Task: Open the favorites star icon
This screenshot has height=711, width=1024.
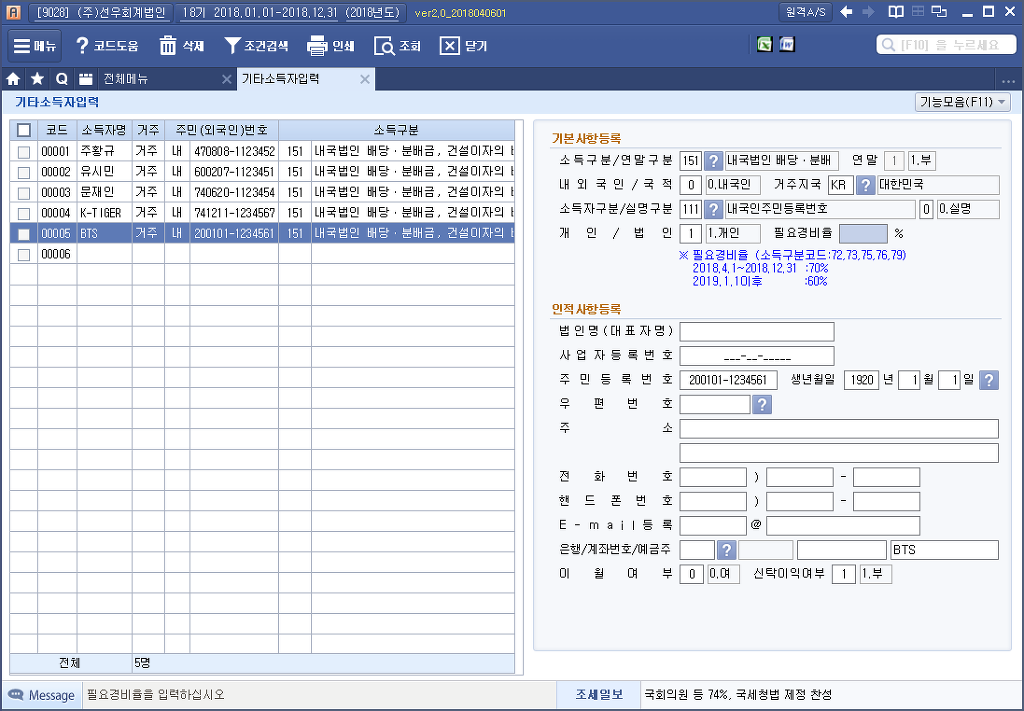Action: point(37,79)
